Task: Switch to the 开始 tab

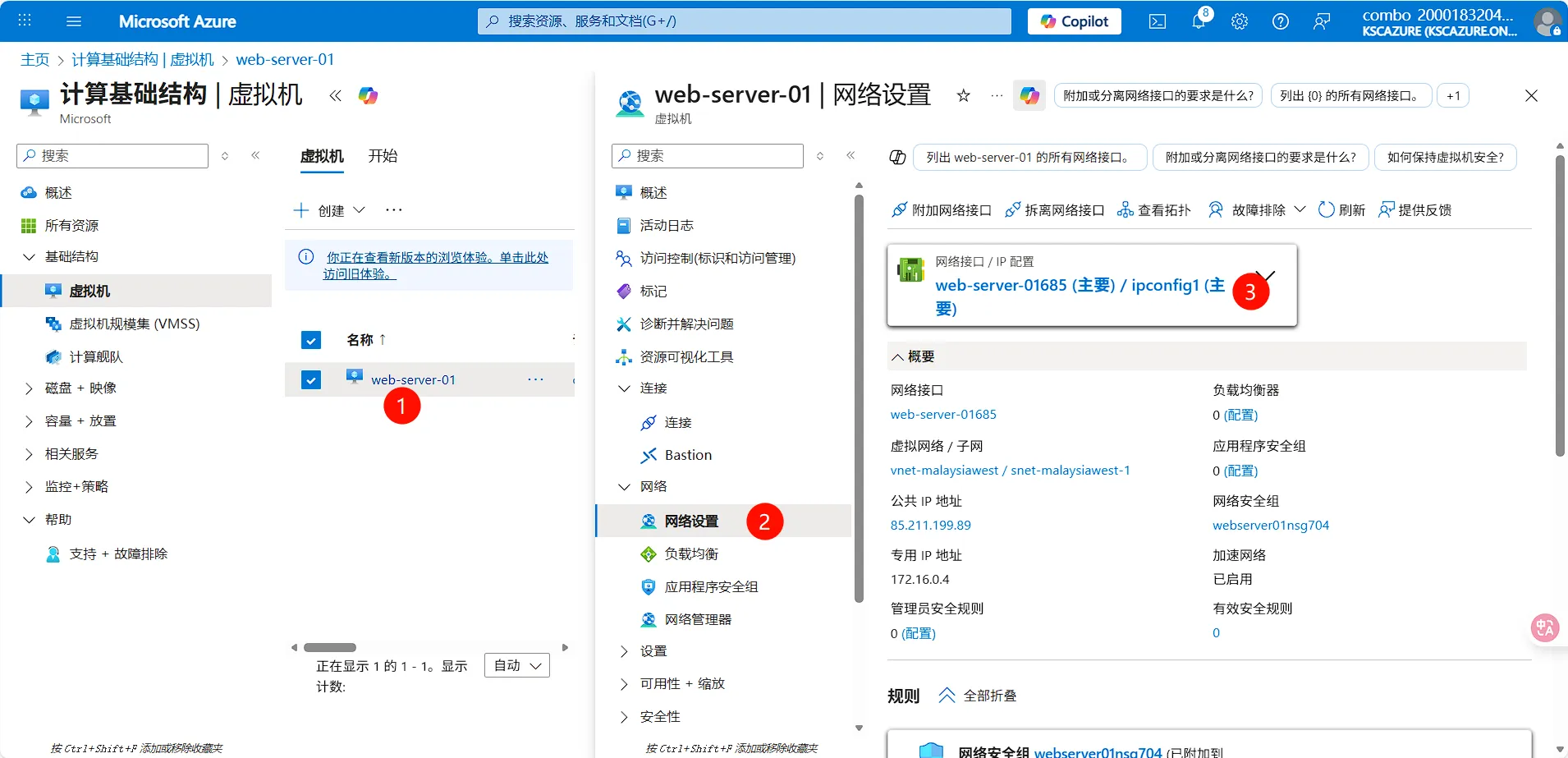Action: tap(382, 156)
